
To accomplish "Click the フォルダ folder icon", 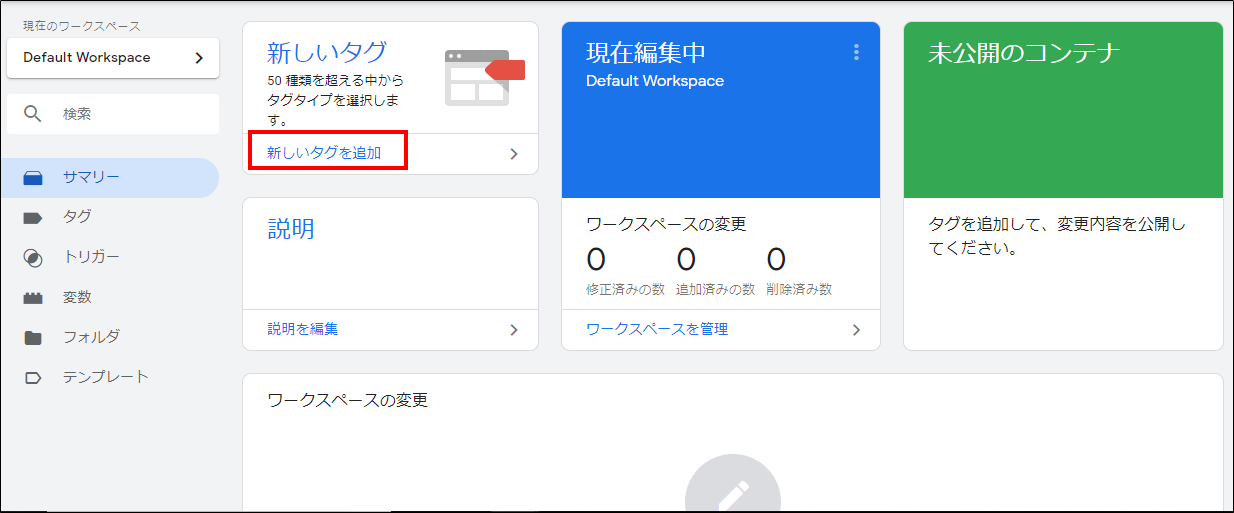I will [33, 338].
